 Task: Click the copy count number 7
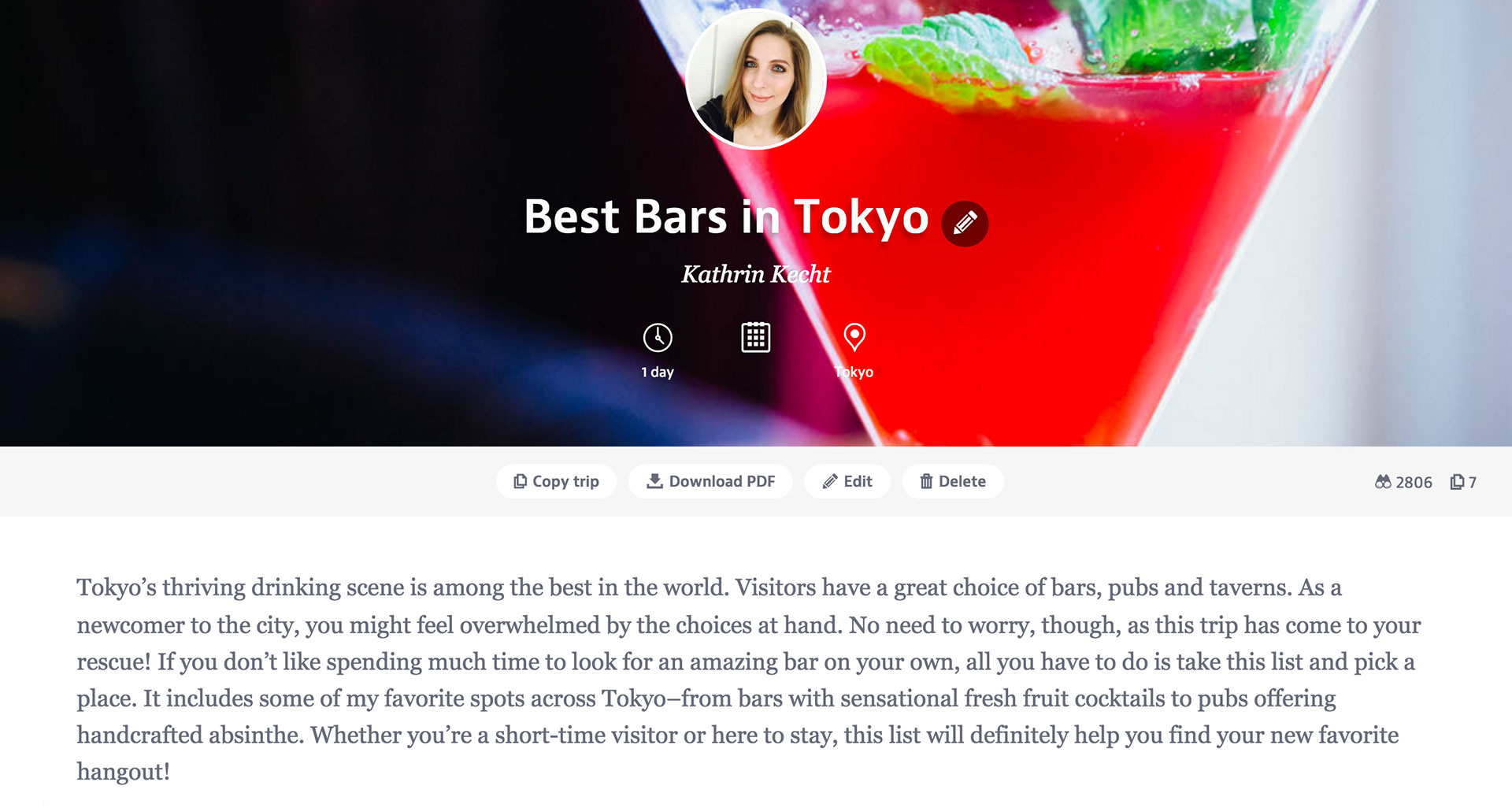1473,482
